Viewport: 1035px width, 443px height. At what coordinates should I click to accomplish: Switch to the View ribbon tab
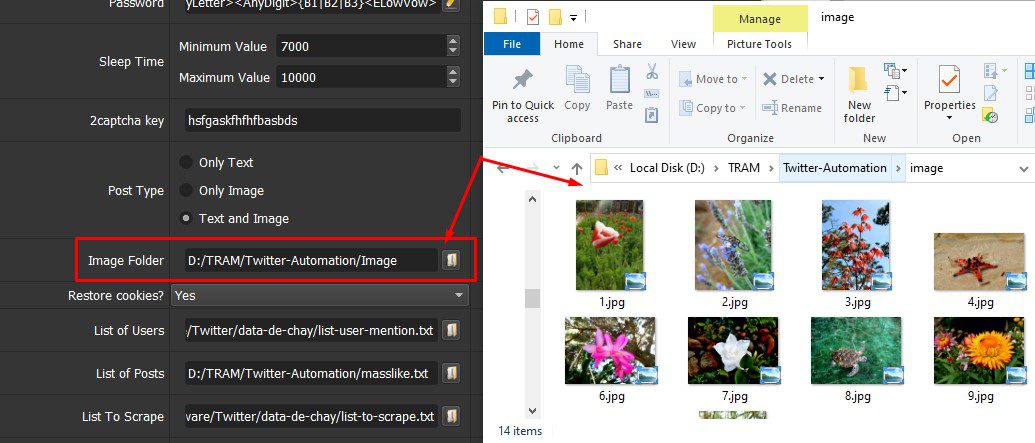[683, 44]
